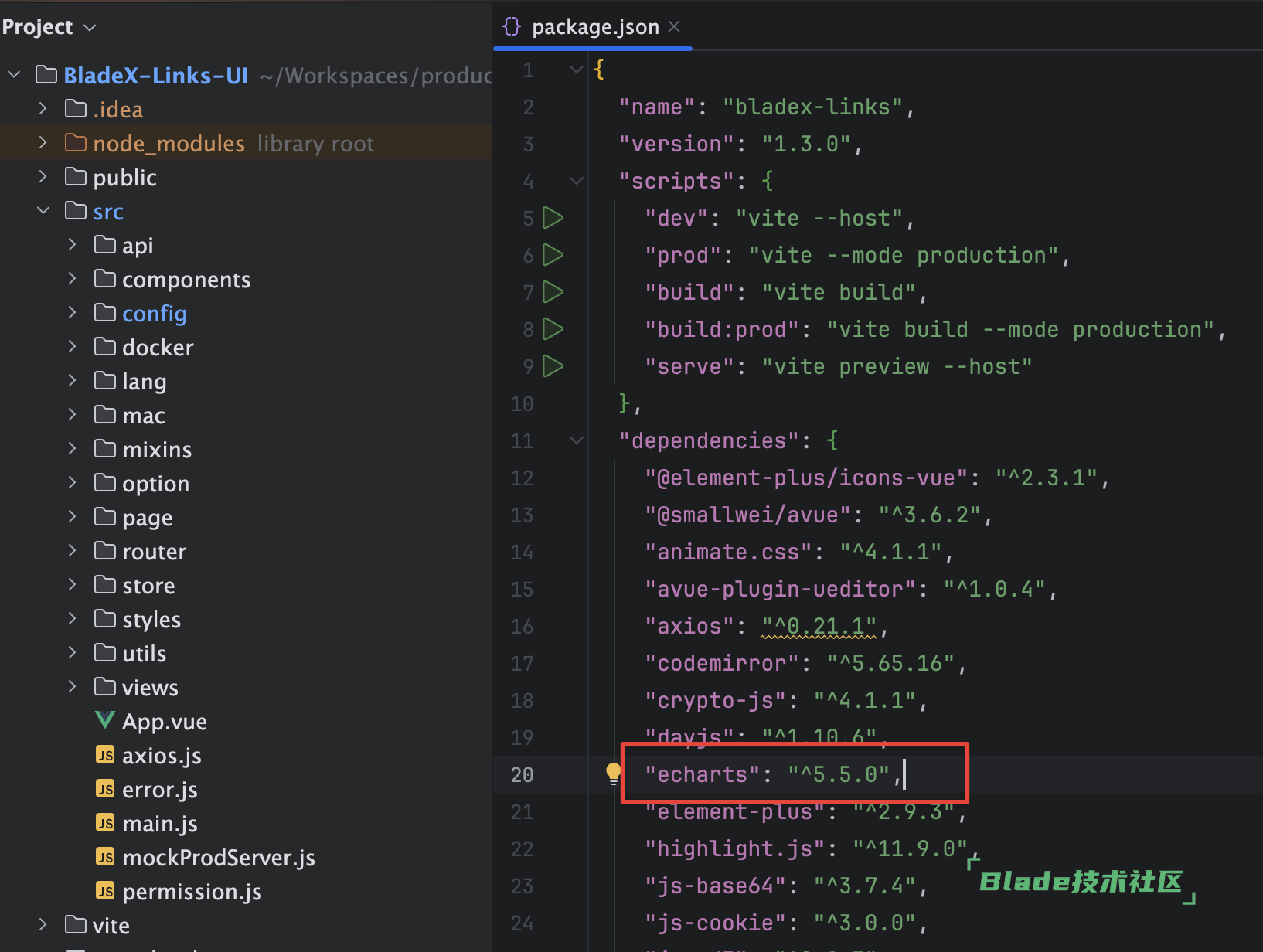Run the "build" script gutter icon
1263x952 pixels.
pyautogui.click(x=553, y=292)
